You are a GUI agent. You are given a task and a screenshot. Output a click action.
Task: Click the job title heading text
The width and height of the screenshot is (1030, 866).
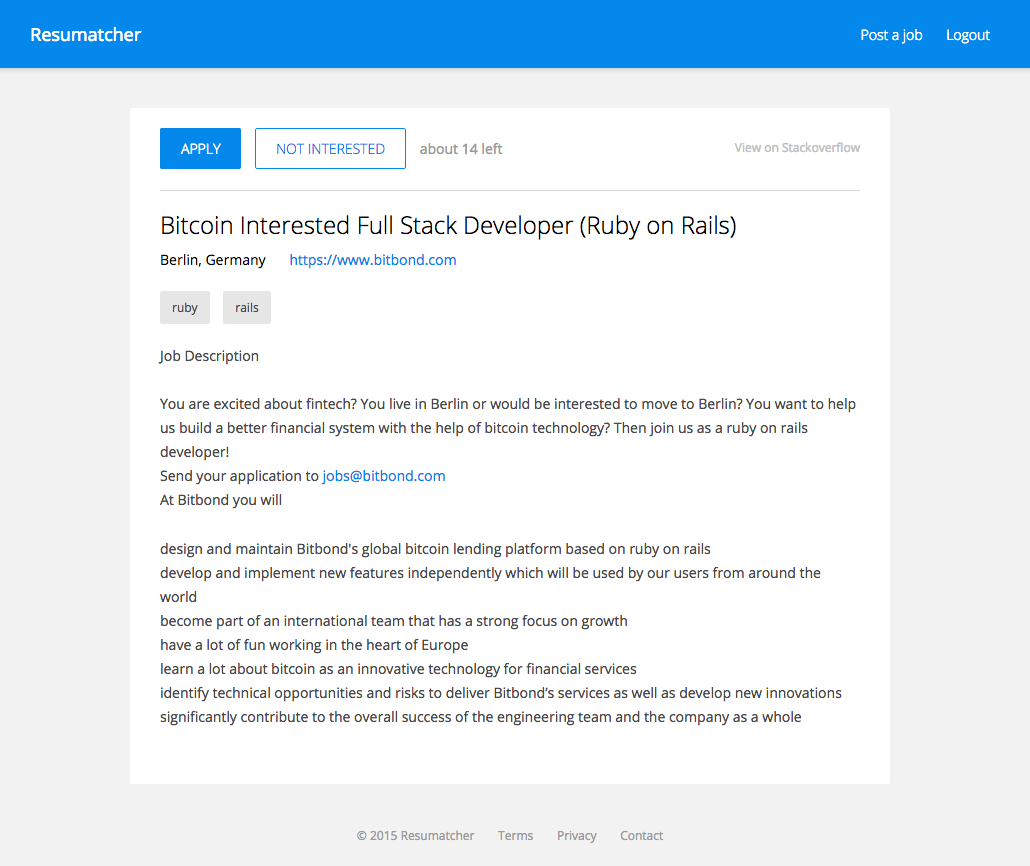click(448, 225)
